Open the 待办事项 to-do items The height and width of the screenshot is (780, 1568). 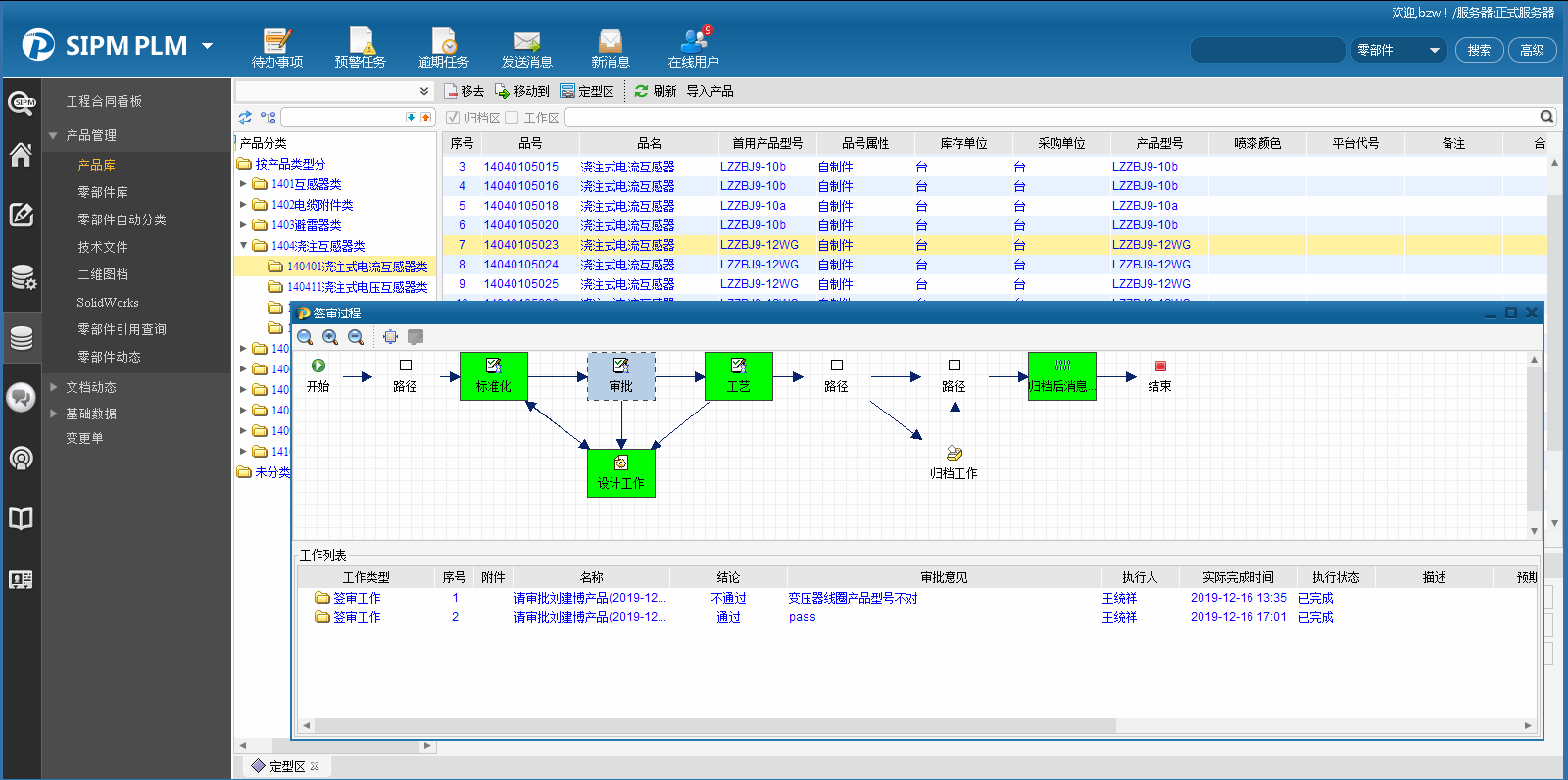pyautogui.click(x=277, y=47)
